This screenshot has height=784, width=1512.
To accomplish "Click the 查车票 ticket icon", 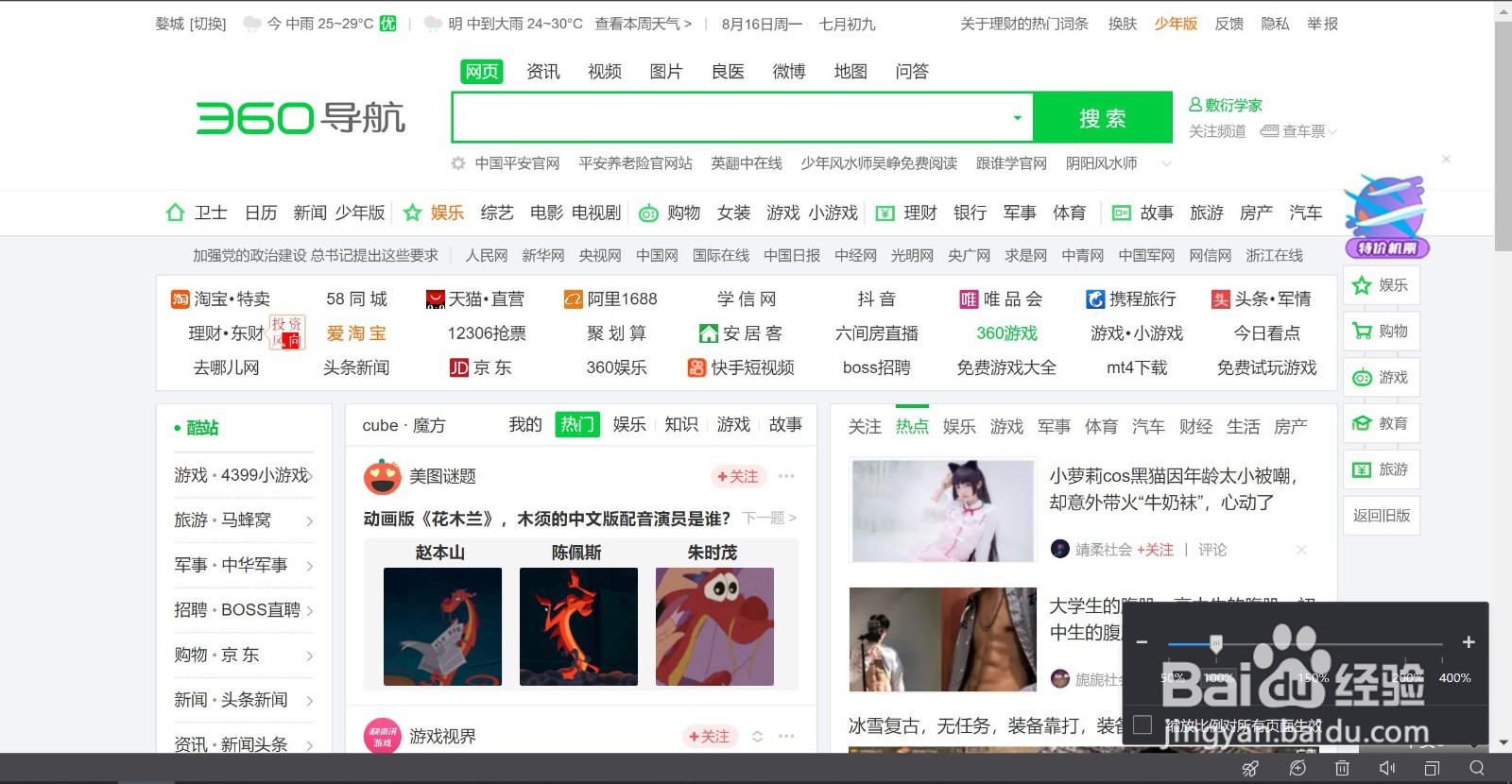I will point(1269,131).
